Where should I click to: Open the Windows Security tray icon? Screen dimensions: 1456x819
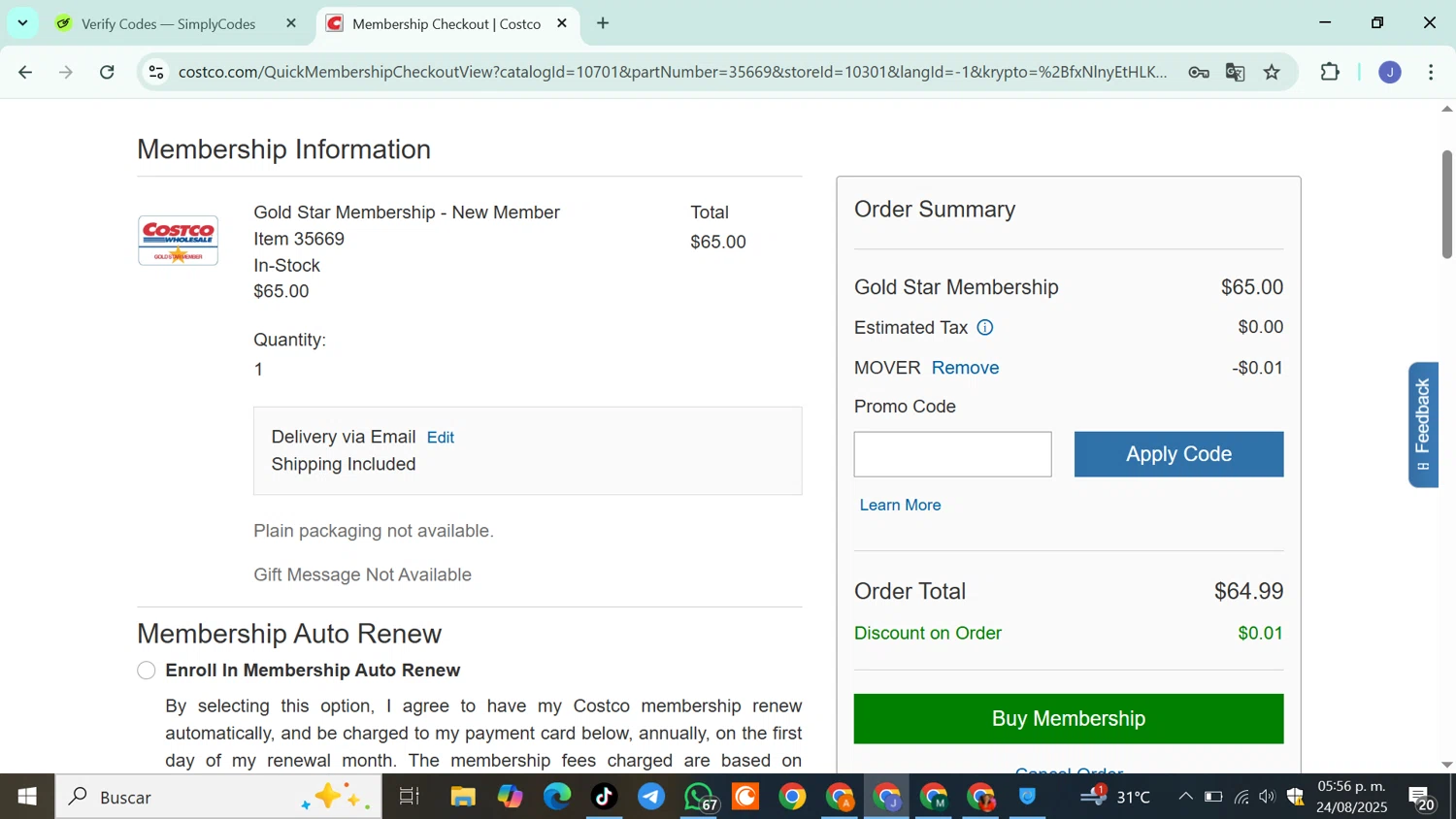[x=1295, y=797]
